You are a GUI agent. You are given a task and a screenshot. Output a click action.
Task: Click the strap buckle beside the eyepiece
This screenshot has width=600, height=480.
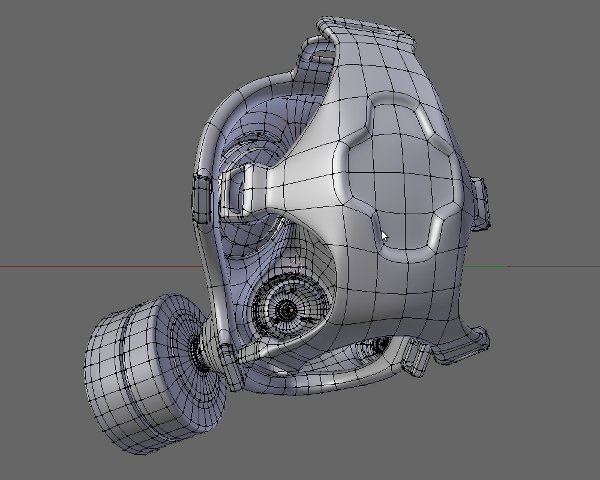[x=202, y=198]
